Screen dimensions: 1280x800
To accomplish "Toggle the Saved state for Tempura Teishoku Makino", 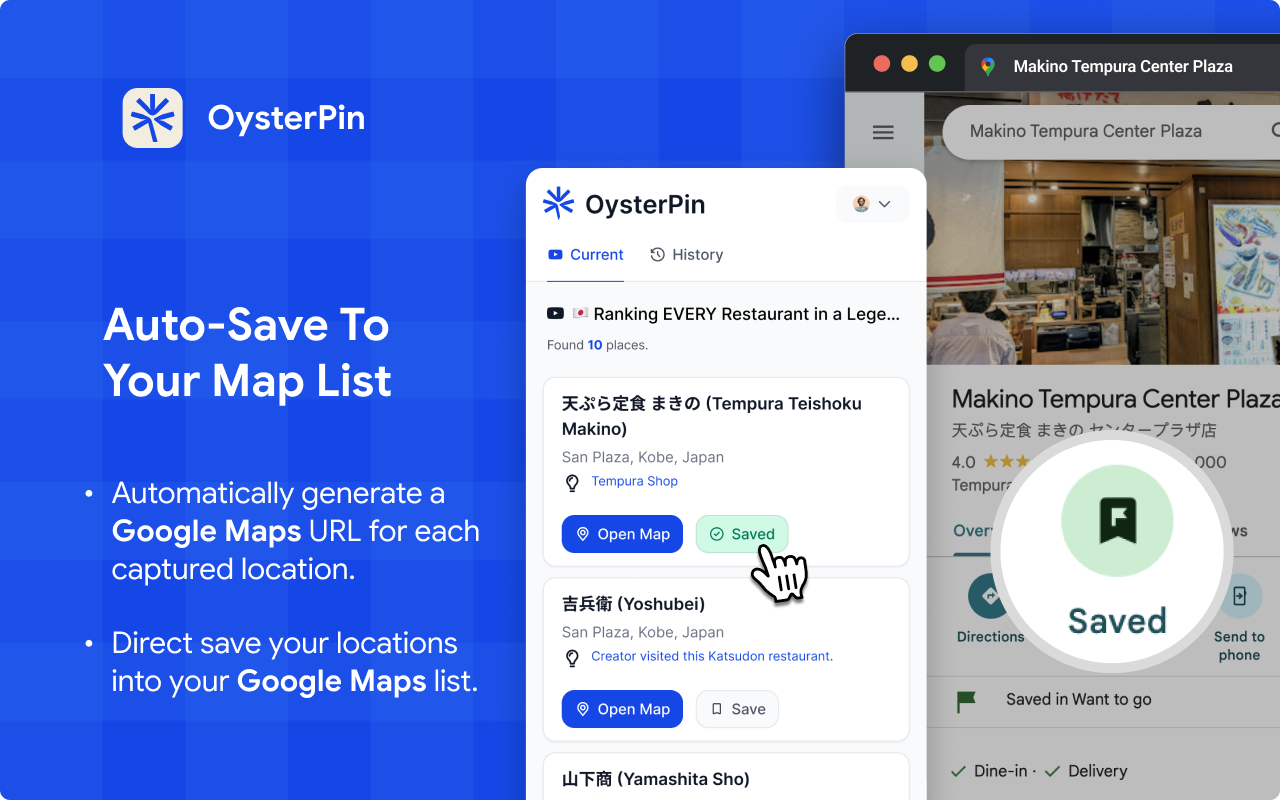I will pyautogui.click(x=742, y=533).
